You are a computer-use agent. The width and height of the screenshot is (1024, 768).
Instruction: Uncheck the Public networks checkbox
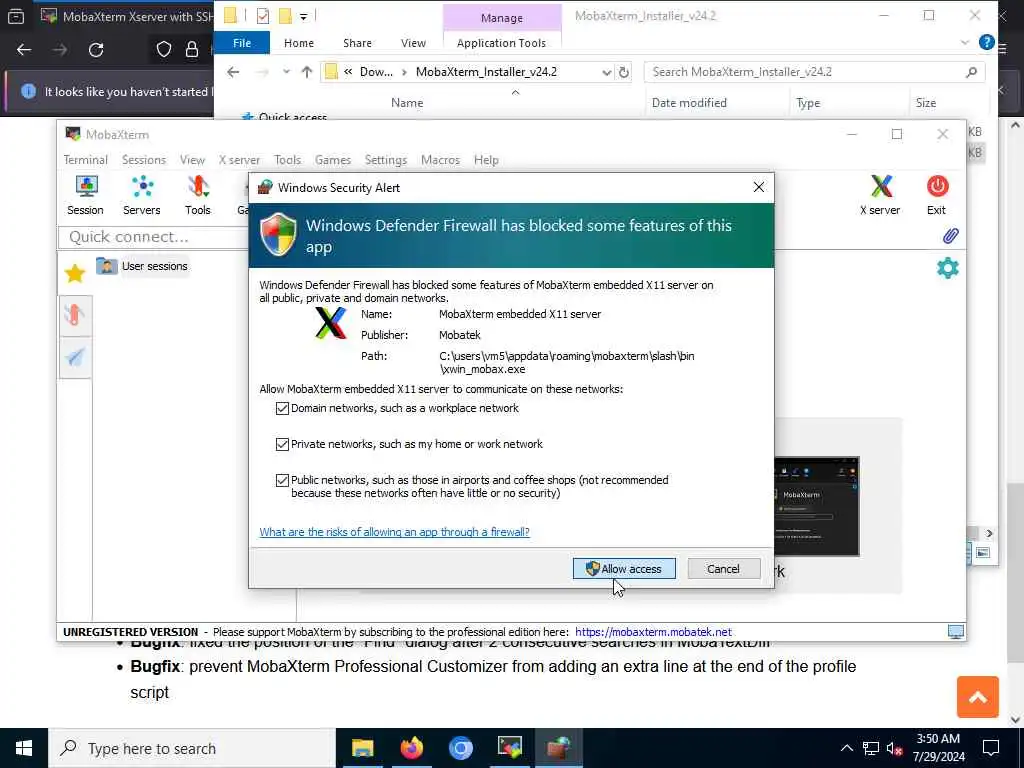point(282,480)
